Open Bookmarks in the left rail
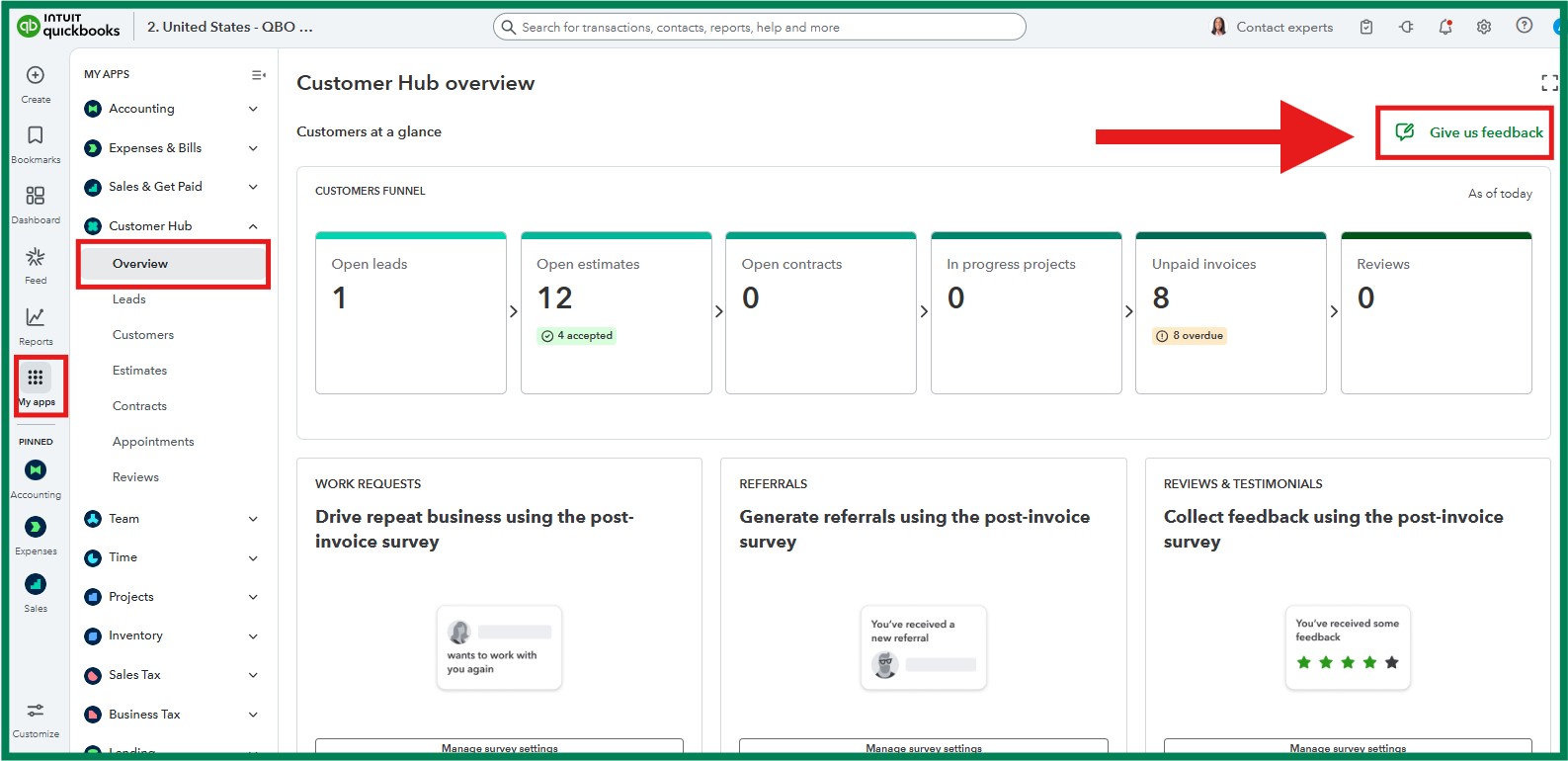The height and width of the screenshot is (761, 1568). (x=36, y=144)
